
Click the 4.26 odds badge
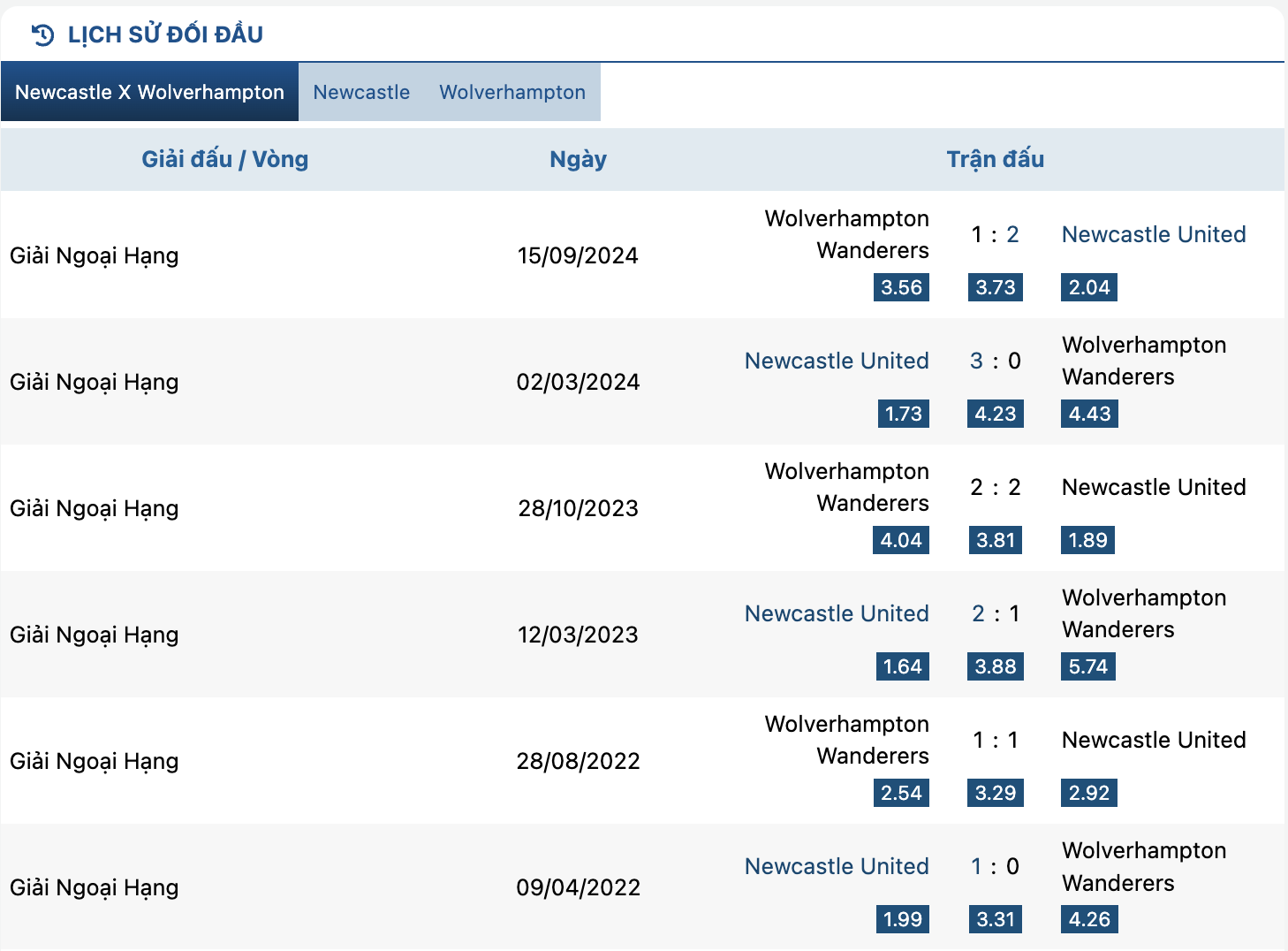click(x=1089, y=919)
